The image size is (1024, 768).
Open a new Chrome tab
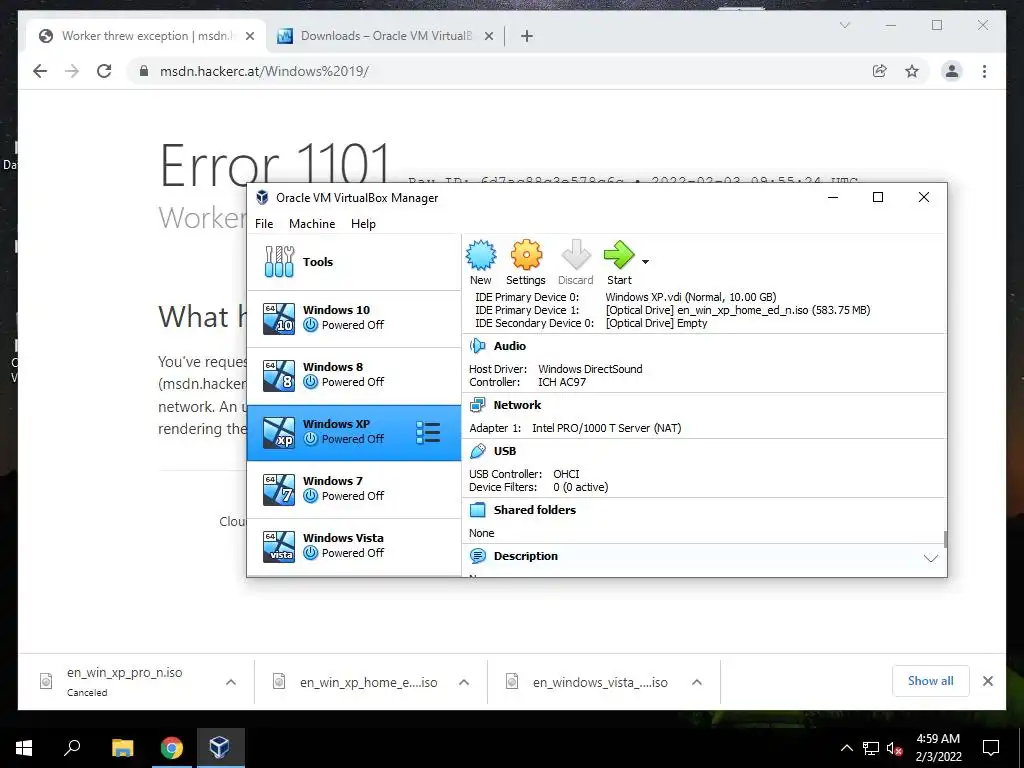tap(527, 36)
